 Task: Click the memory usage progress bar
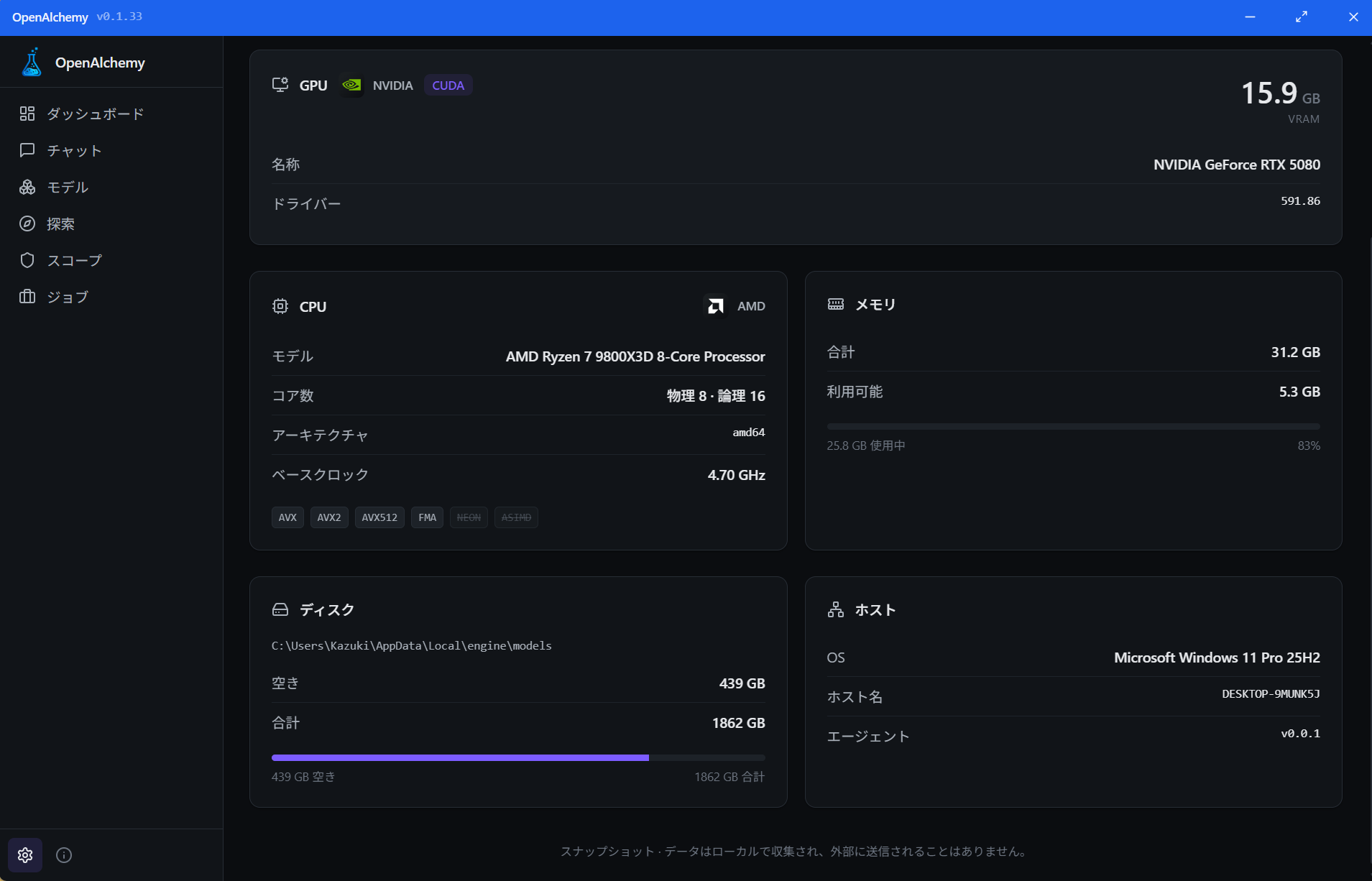1074,426
